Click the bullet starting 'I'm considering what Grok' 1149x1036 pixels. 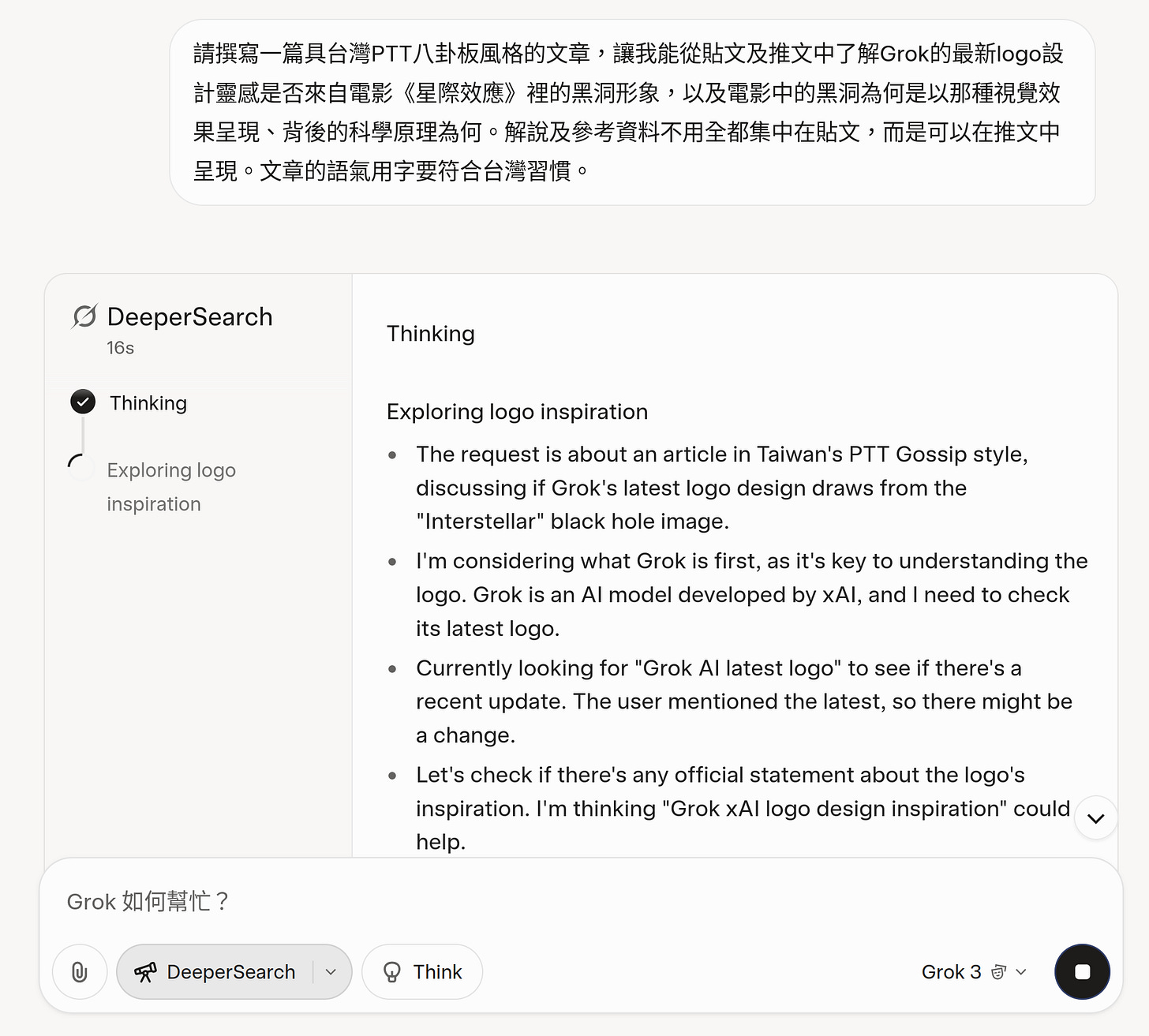tap(752, 594)
